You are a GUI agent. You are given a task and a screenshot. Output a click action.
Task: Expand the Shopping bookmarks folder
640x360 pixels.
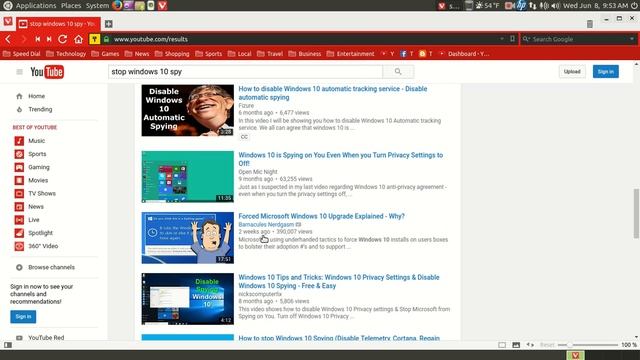point(172,54)
